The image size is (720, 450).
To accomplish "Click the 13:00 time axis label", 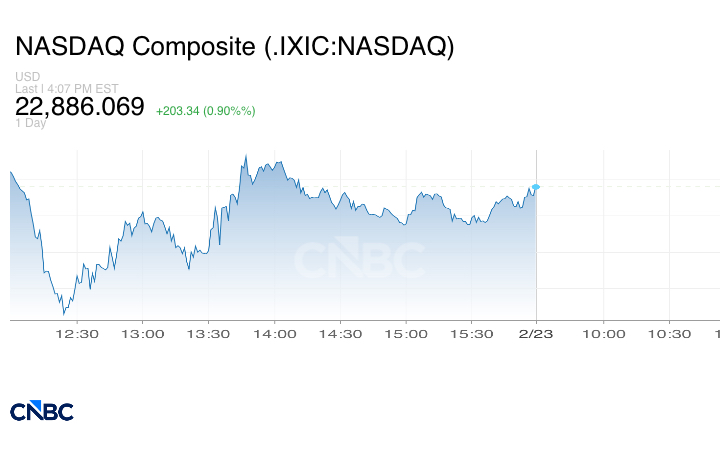I will click(142, 334).
